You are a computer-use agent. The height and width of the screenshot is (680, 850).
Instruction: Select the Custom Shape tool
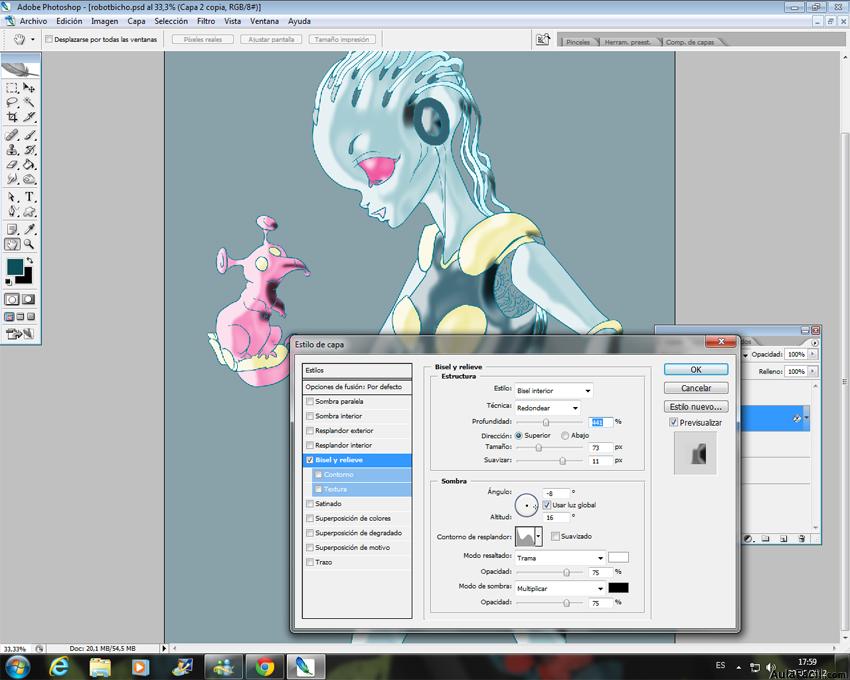point(29,211)
